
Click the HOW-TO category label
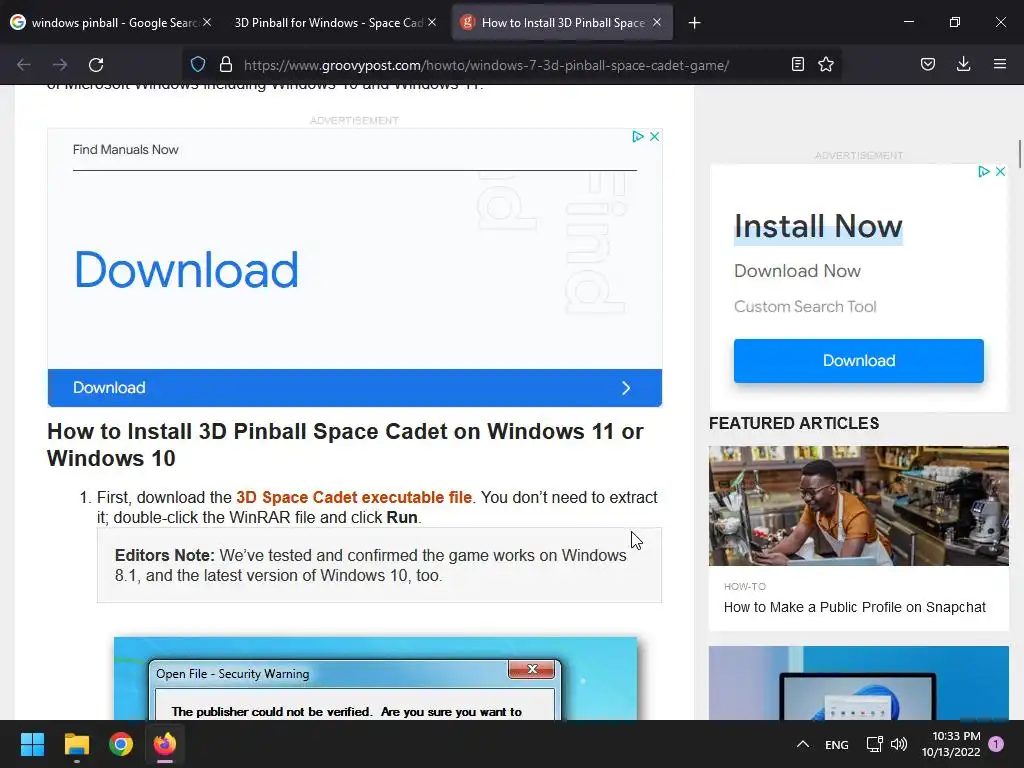[x=745, y=586]
